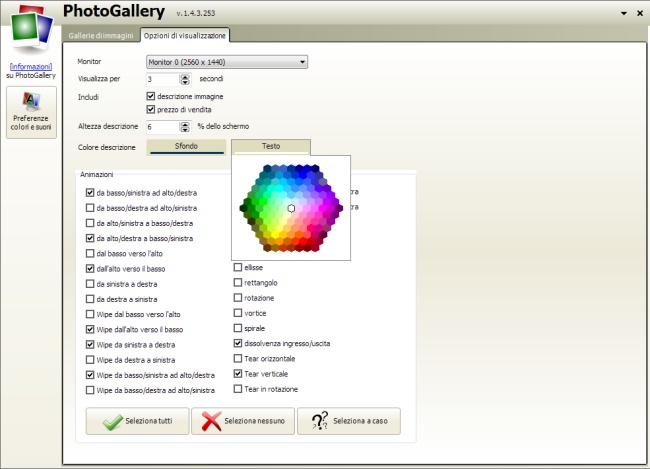Check Wipe dal basso verso l'alto
The height and width of the screenshot is (469, 650).
click(x=90, y=314)
